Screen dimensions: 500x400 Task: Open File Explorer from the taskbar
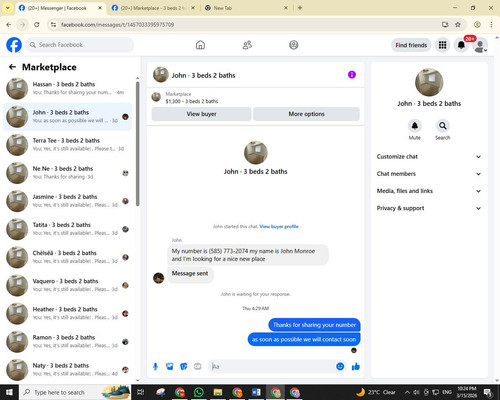218,392
